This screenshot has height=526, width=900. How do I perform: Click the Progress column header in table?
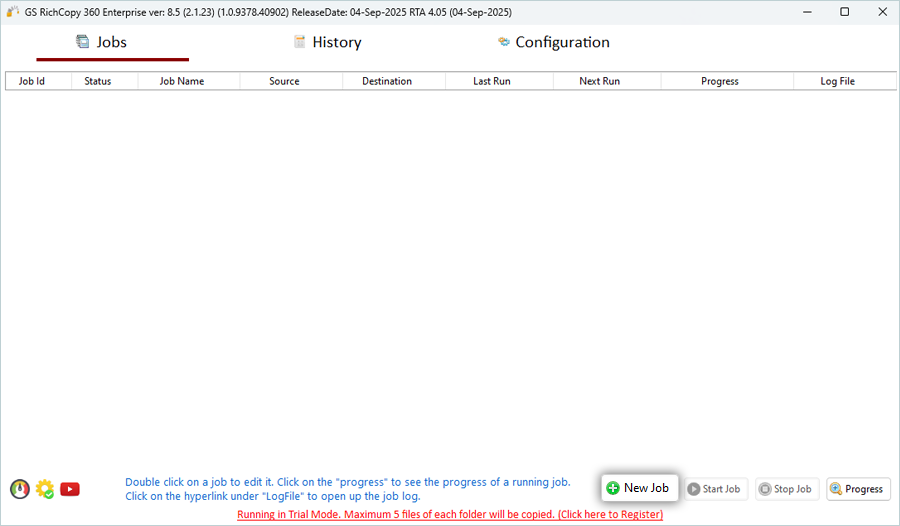click(x=720, y=81)
